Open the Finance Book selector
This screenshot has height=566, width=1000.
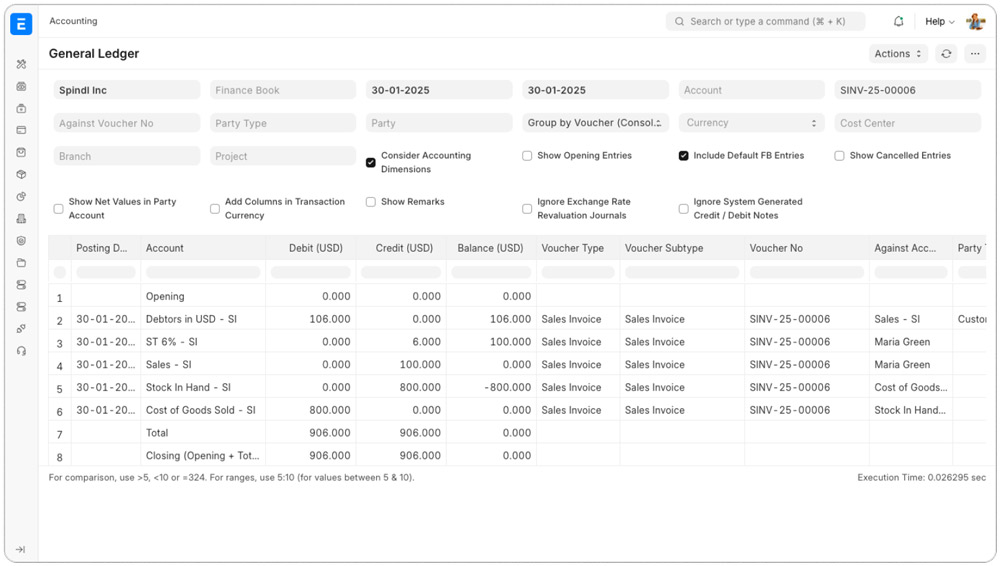coord(283,90)
